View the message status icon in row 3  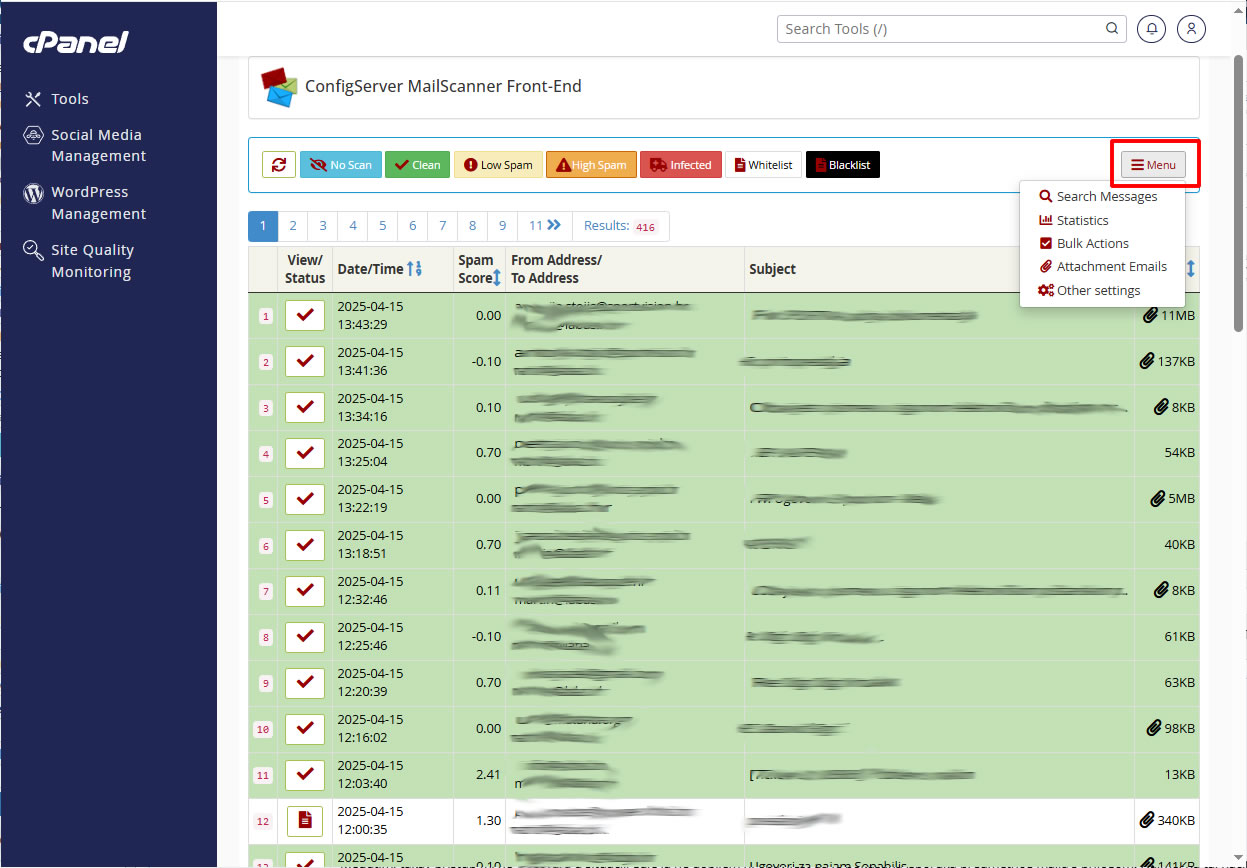305,407
